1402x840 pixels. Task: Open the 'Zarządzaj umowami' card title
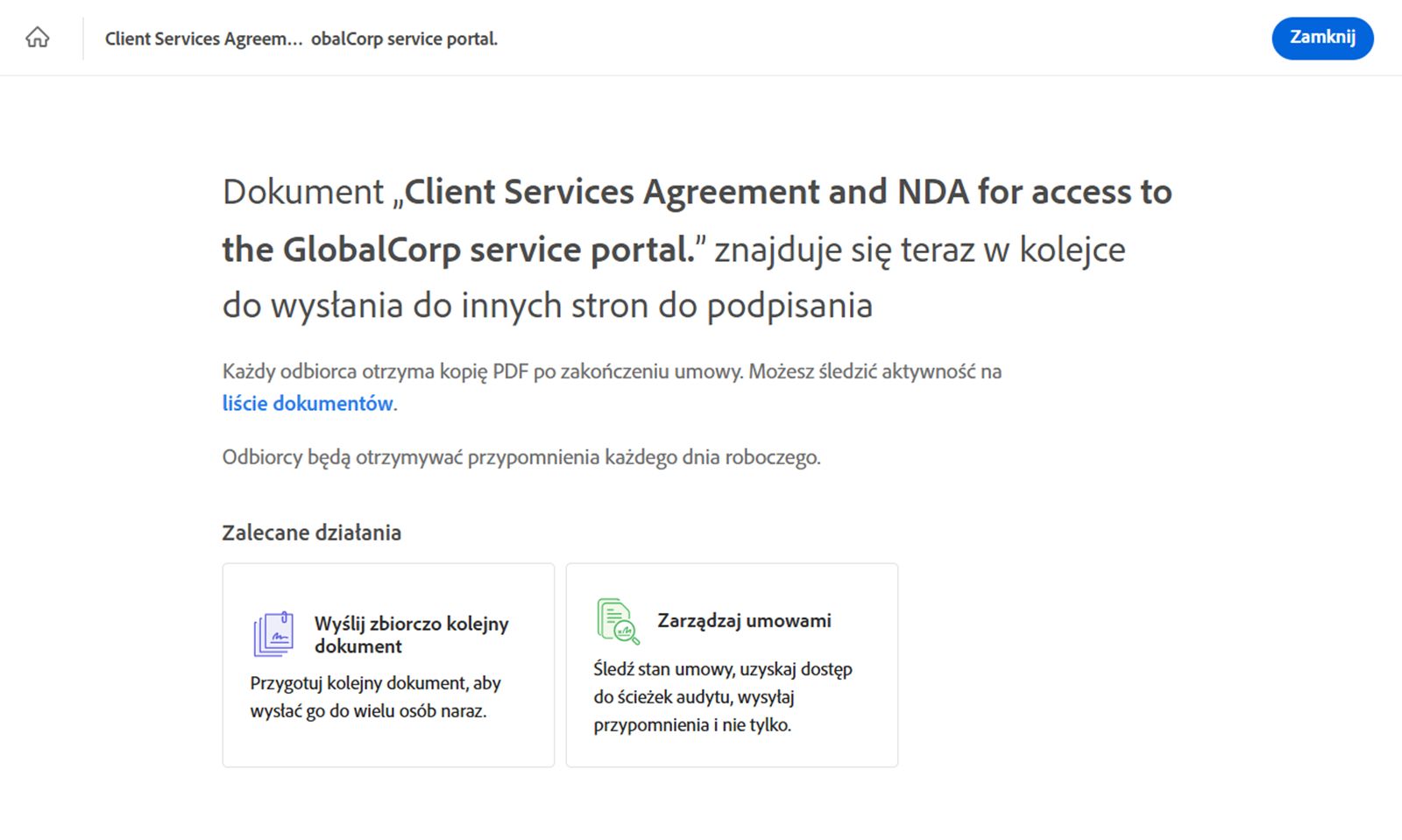(x=744, y=621)
